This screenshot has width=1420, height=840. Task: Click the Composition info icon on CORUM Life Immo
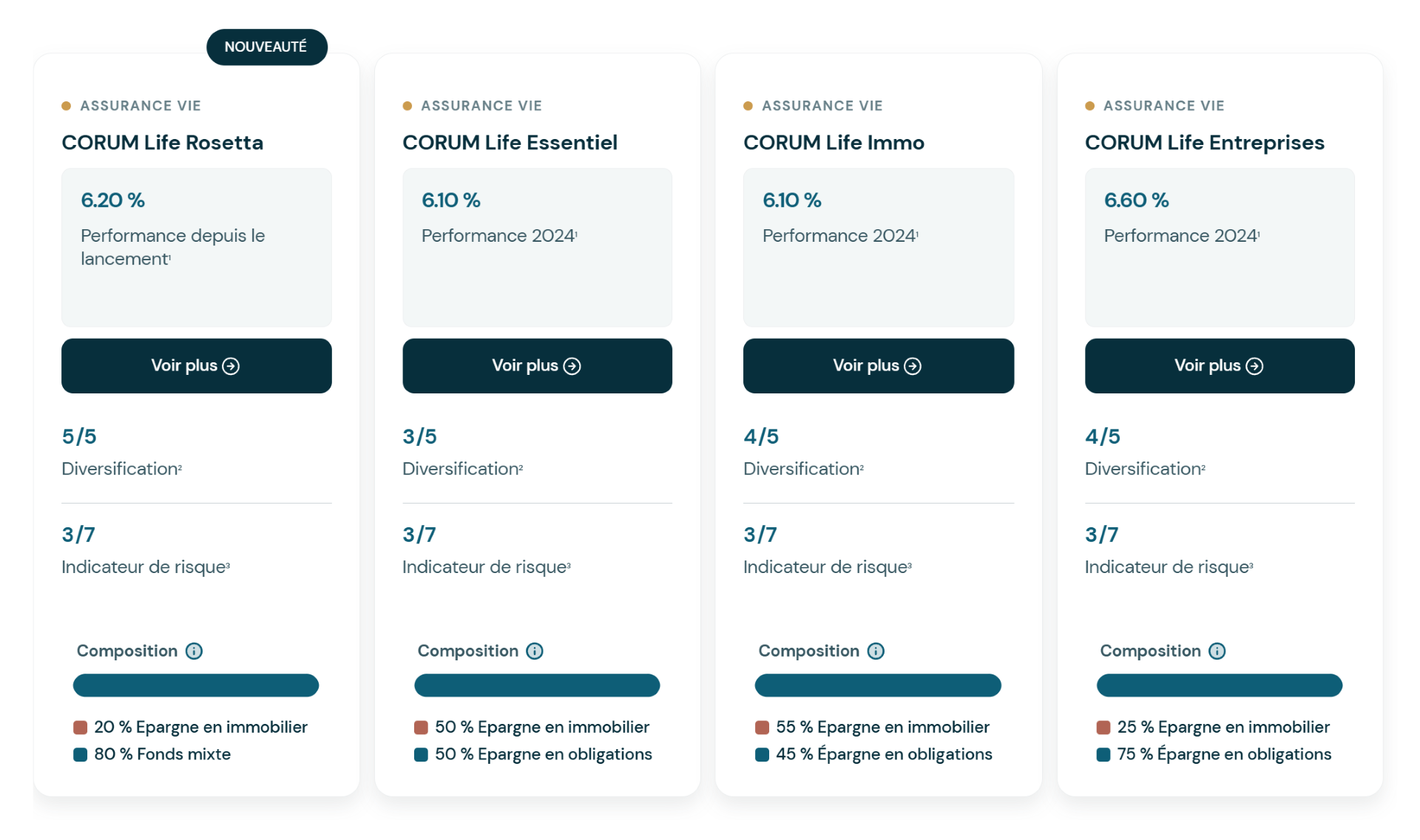tap(876, 651)
